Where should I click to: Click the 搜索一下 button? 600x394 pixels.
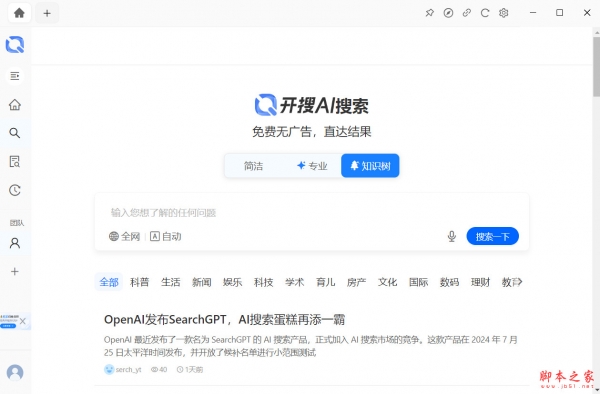[492, 236]
